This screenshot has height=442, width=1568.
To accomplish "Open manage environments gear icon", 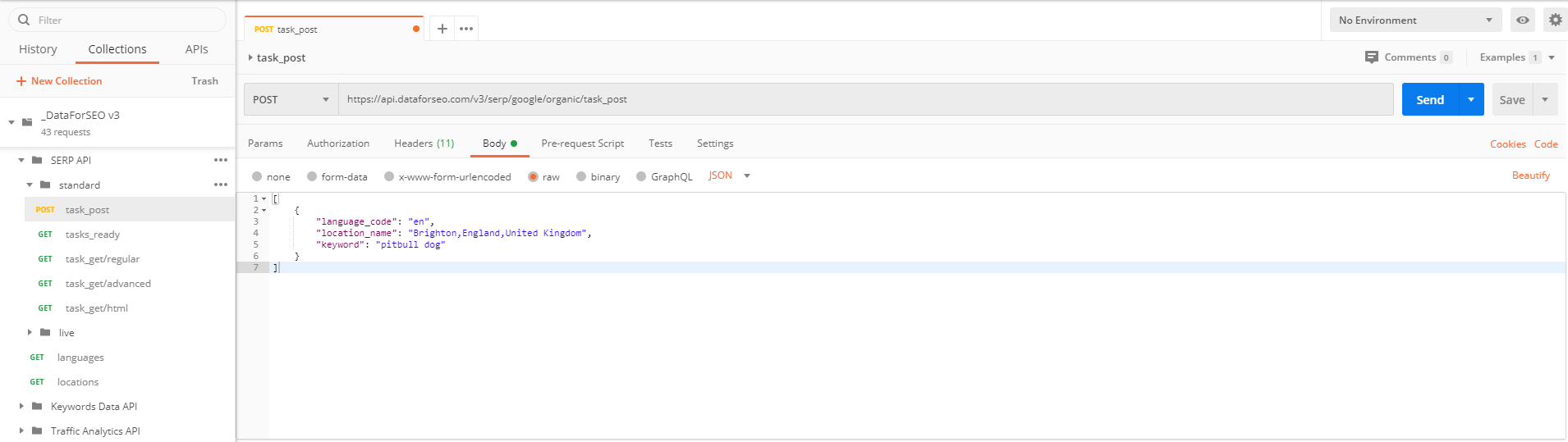I will [1555, 20].
